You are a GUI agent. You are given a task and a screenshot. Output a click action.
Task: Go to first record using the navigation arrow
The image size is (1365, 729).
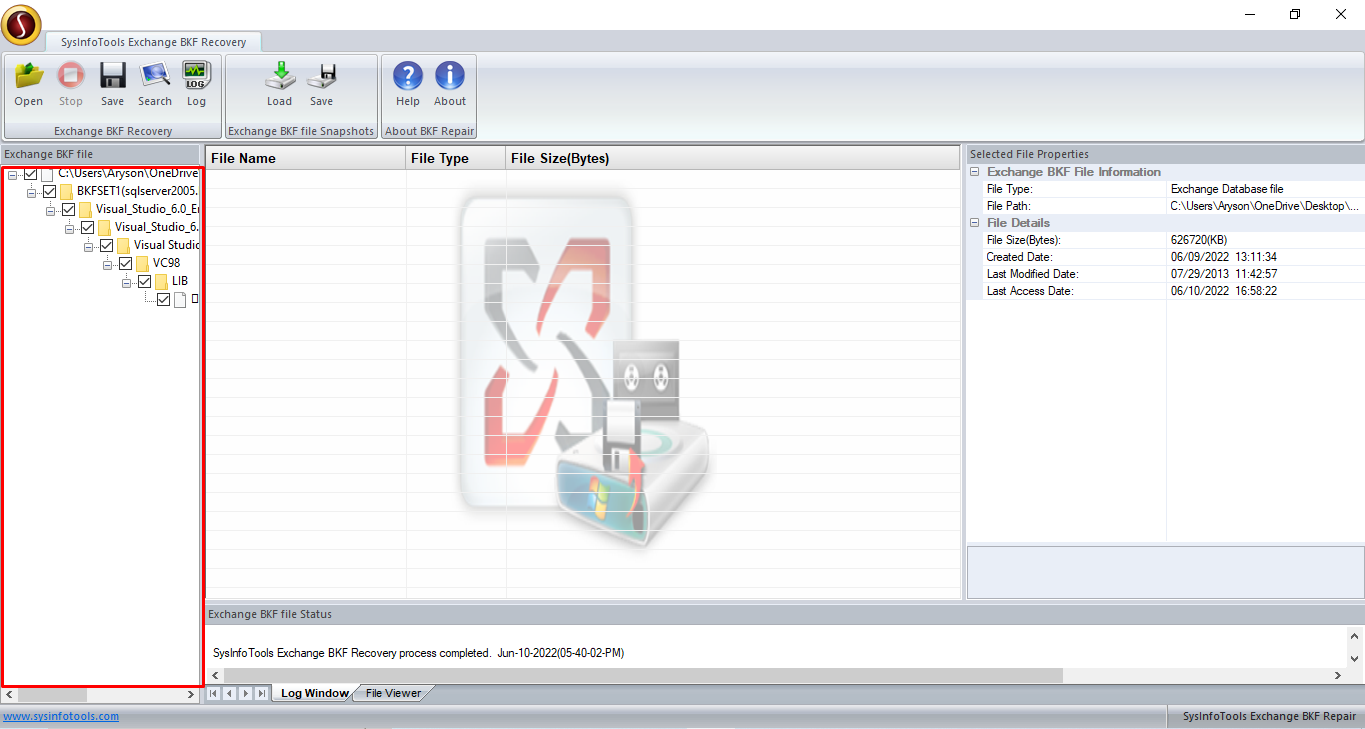coord(214,693)
